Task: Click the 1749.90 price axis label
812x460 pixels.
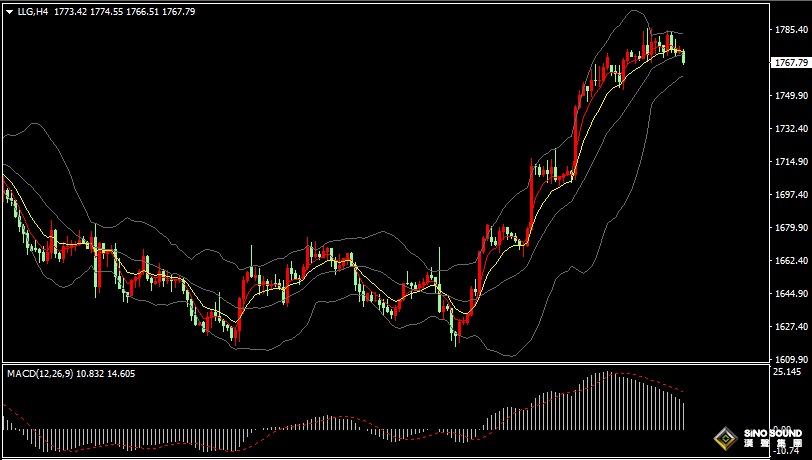Action: 791,96
